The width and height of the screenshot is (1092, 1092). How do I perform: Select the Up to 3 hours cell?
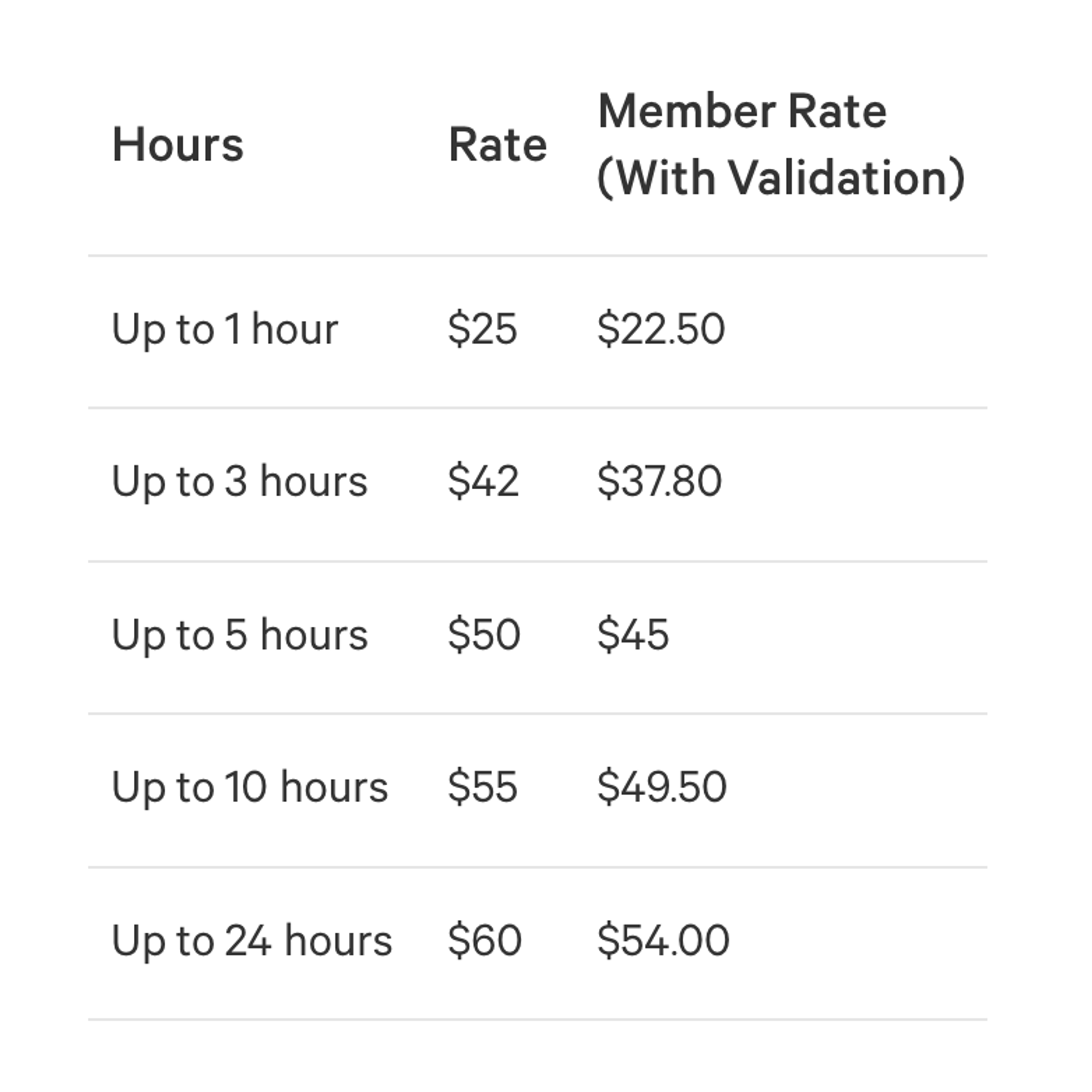(240, 482)
